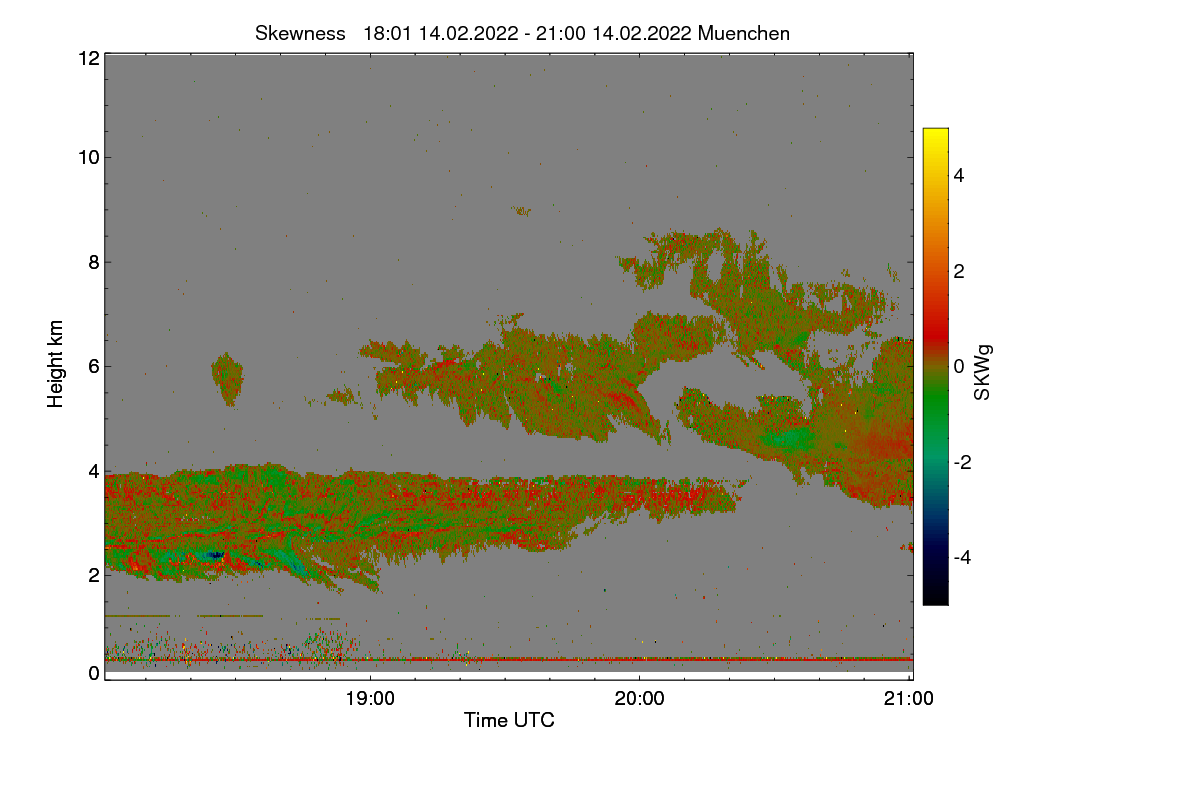
Task: Click the "12" height tick label
Action: tap(88, 58)
